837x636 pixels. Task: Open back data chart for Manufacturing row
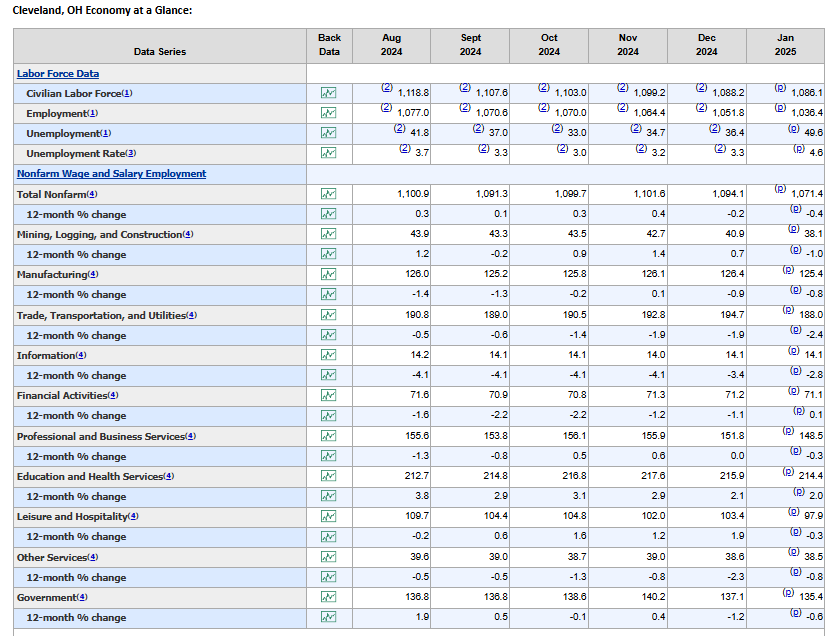coord(328,274)
